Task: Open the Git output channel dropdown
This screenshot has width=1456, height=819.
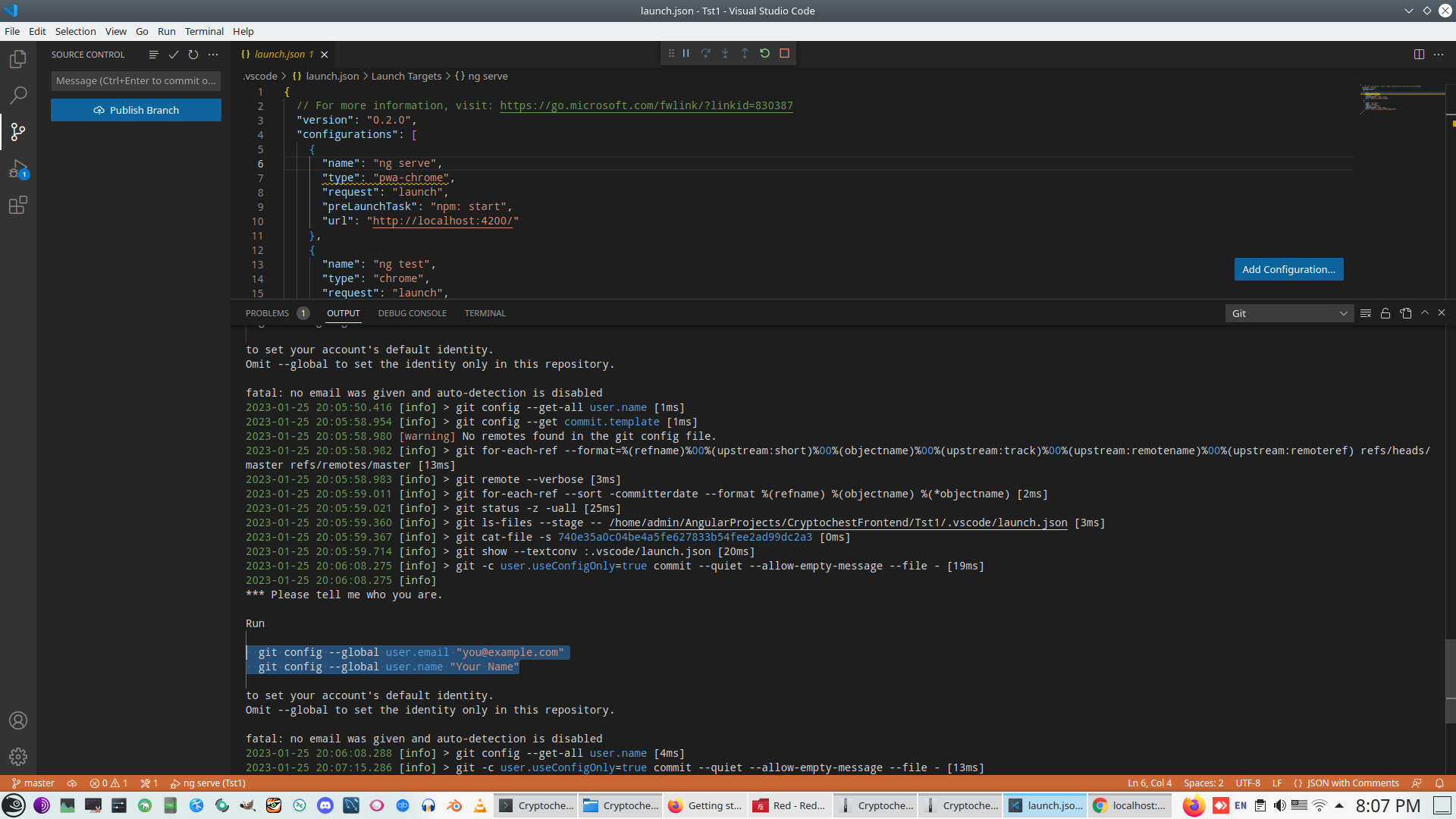Action: tap(1289, 313)
